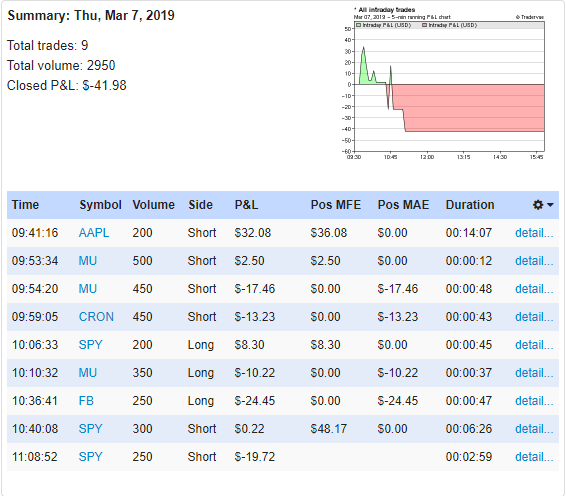View detail for 09:54:20 MU trade
This screenshot has width=566, height=496.
[534, 289]
